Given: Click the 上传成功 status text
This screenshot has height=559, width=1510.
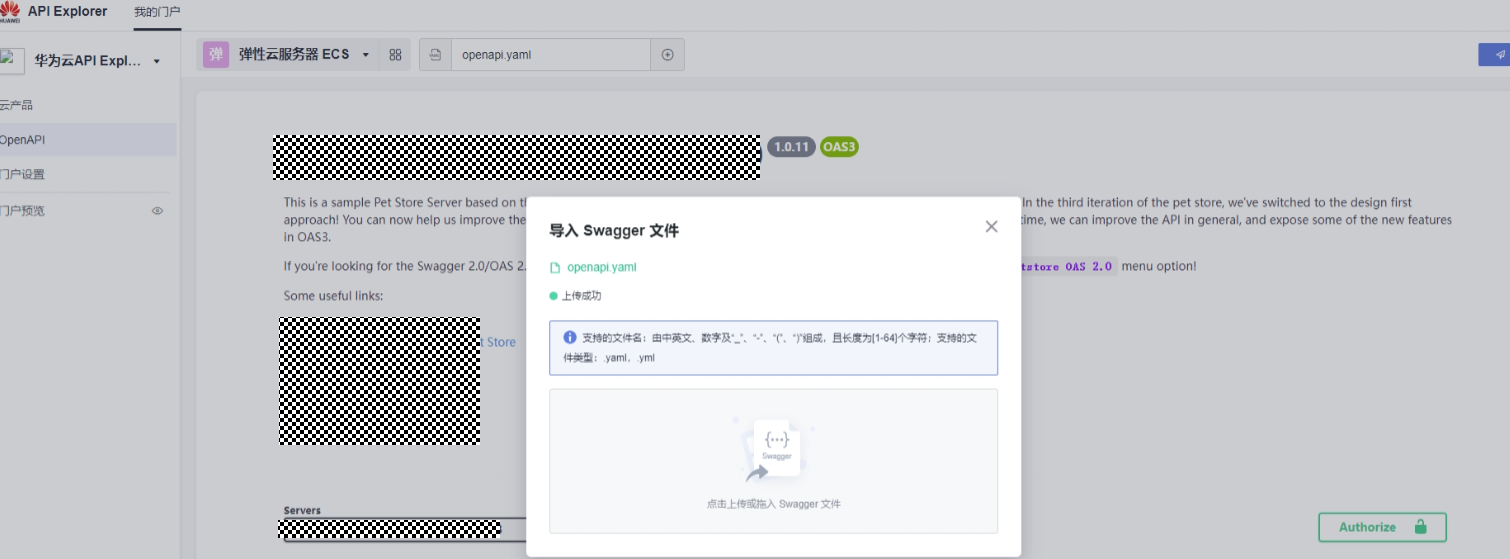Looking at the screenshot, I should 582,296.
